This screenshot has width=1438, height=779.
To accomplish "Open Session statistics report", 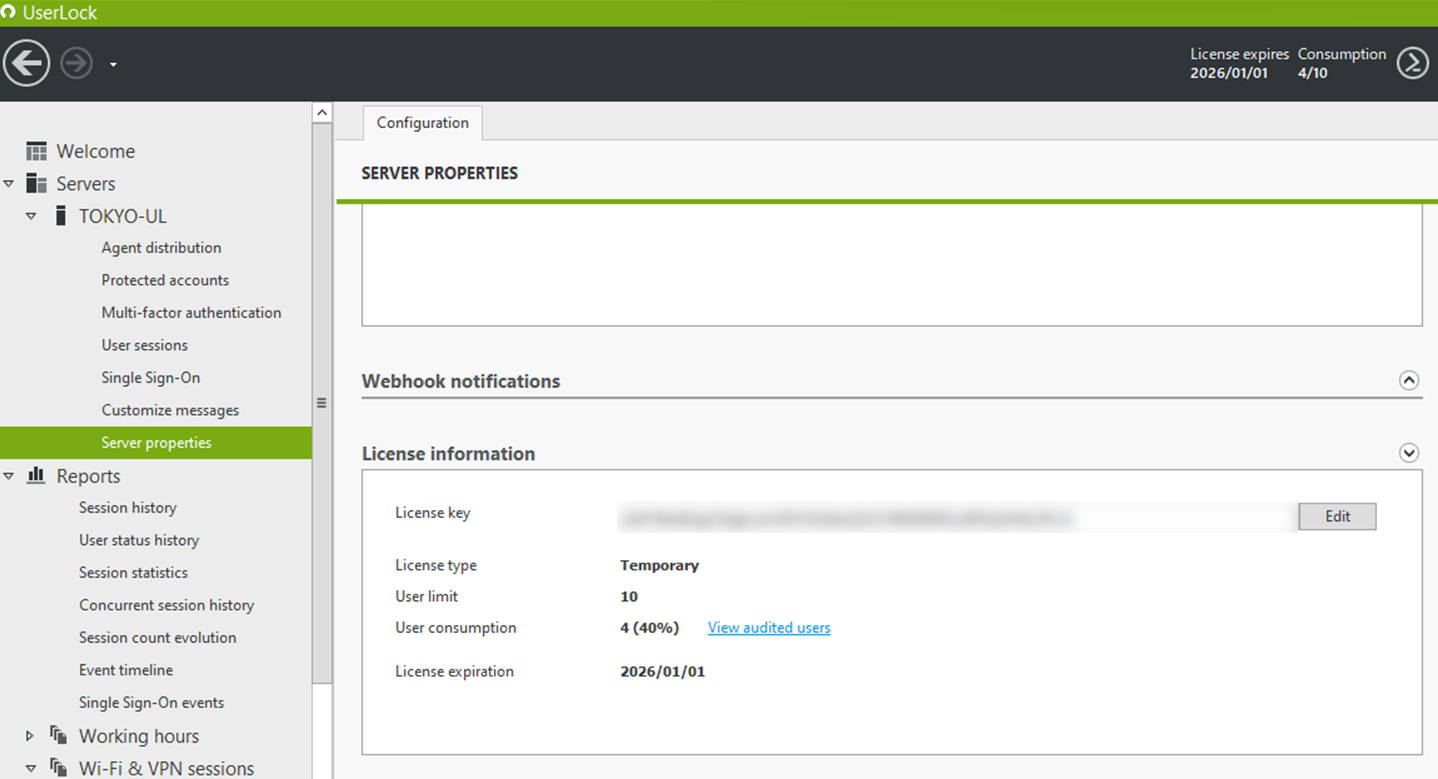I will tap(133, 573).
